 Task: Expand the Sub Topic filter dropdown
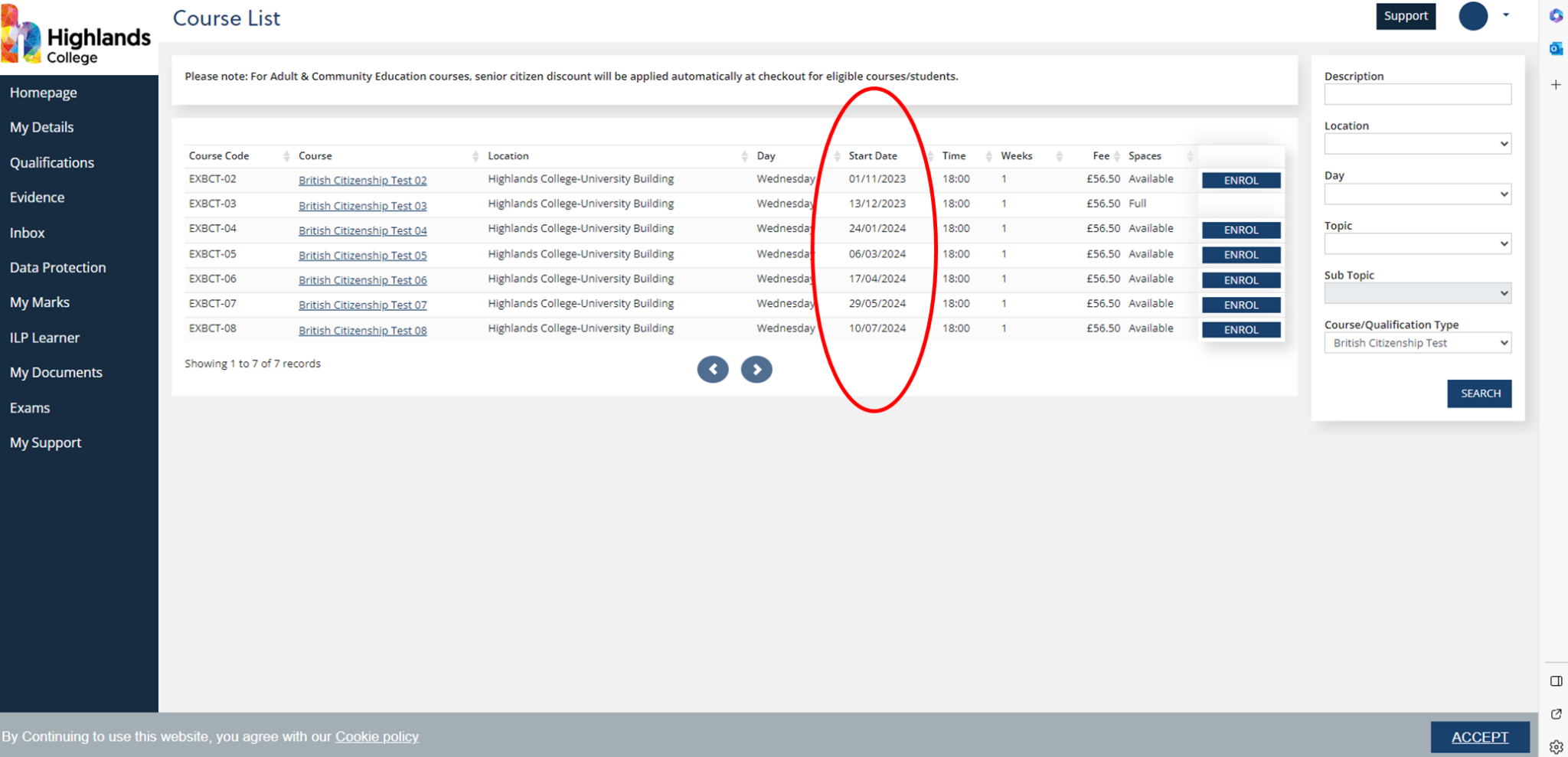1417,293
